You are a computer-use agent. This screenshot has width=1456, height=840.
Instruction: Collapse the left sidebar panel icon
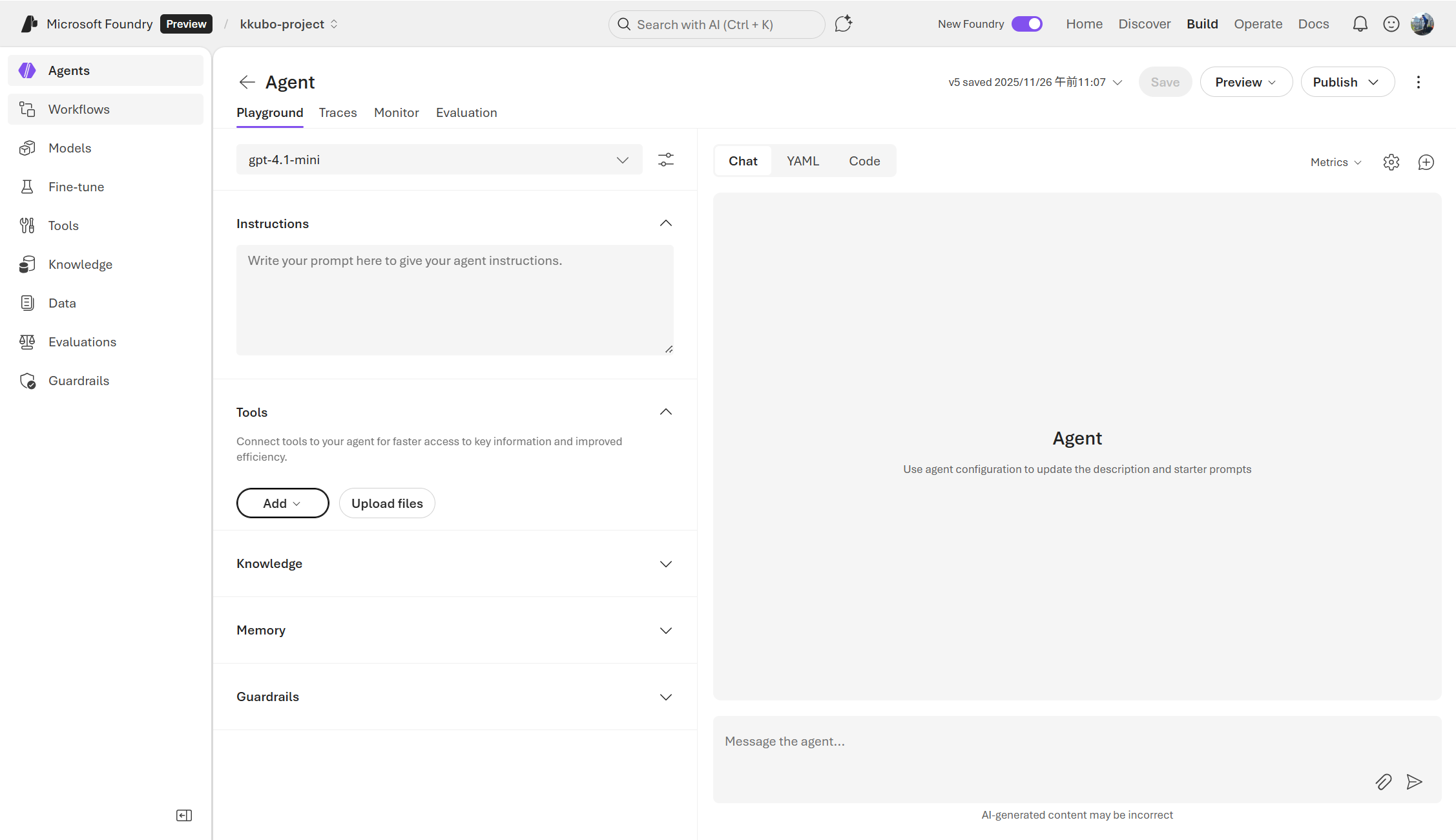pyautogui.click(x=184, y=815)
